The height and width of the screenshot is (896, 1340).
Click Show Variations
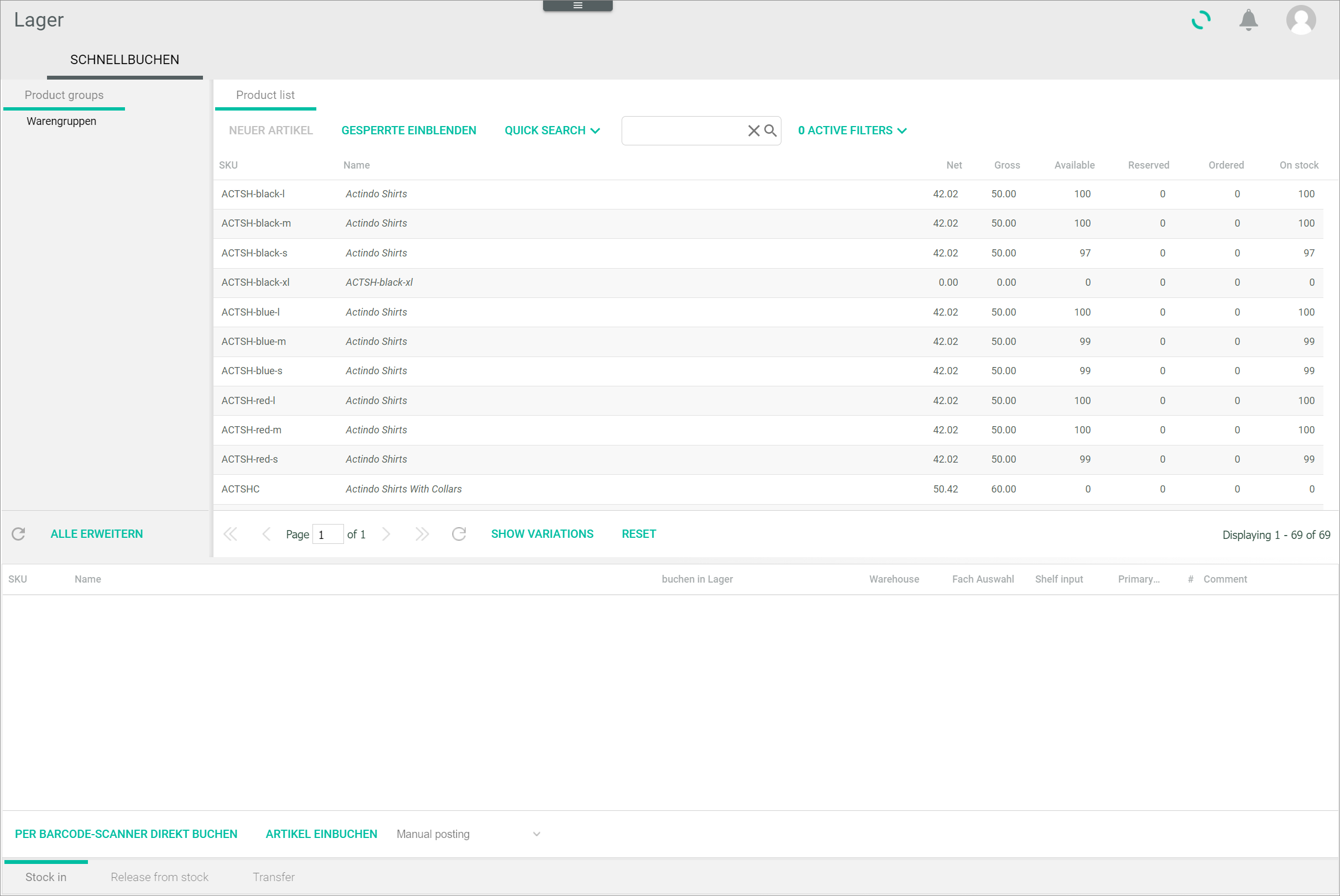[542, 534]
